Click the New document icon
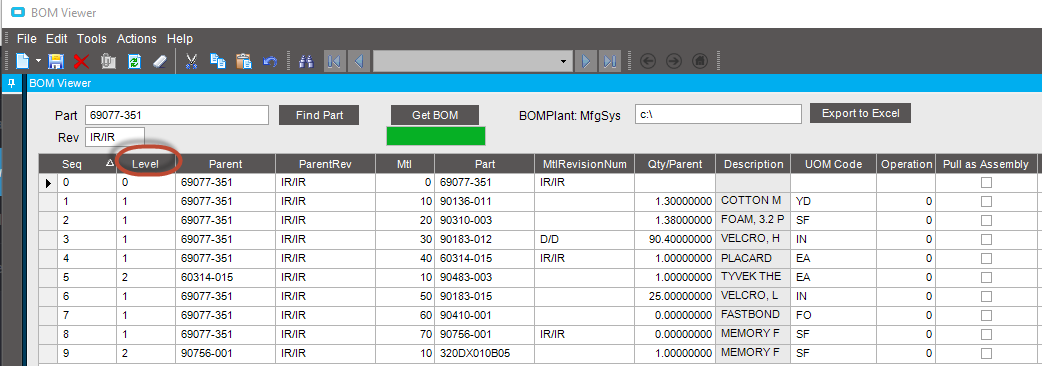The image size is (1042, 366). [23, 62]
